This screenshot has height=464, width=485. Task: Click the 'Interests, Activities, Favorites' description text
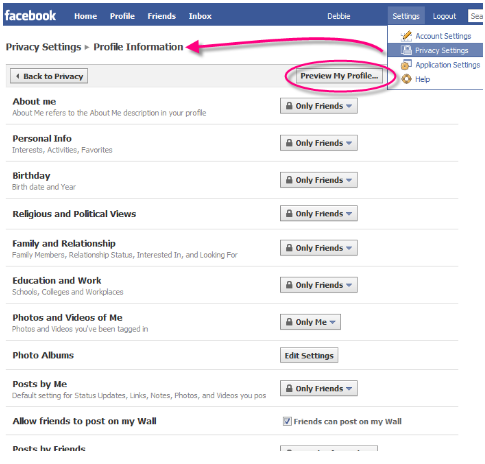(62, 150)
